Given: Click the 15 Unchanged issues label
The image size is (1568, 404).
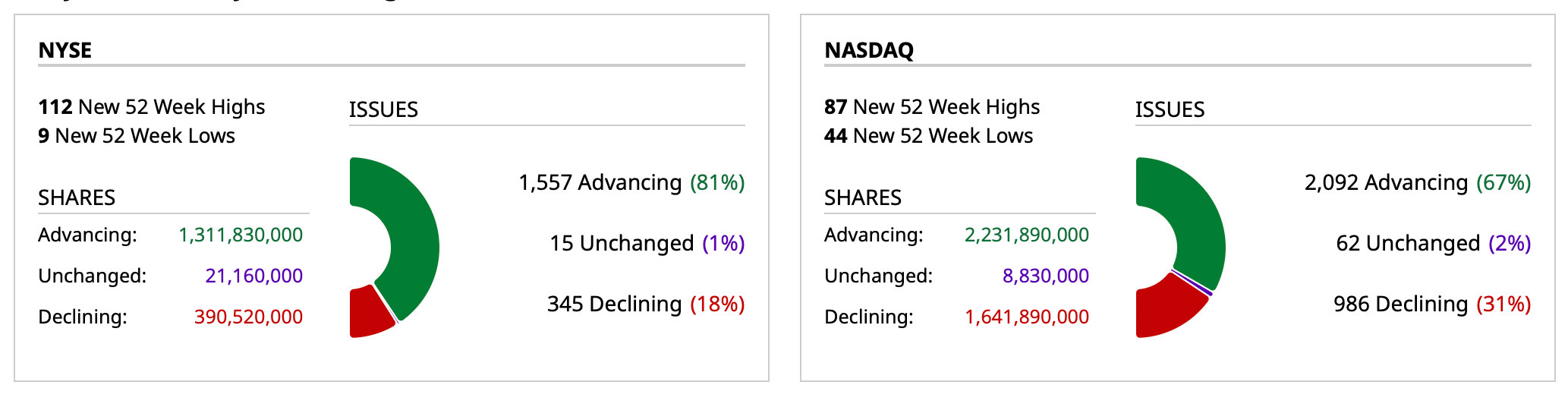Looking at the screenshot, I should [x=647, y=244].
